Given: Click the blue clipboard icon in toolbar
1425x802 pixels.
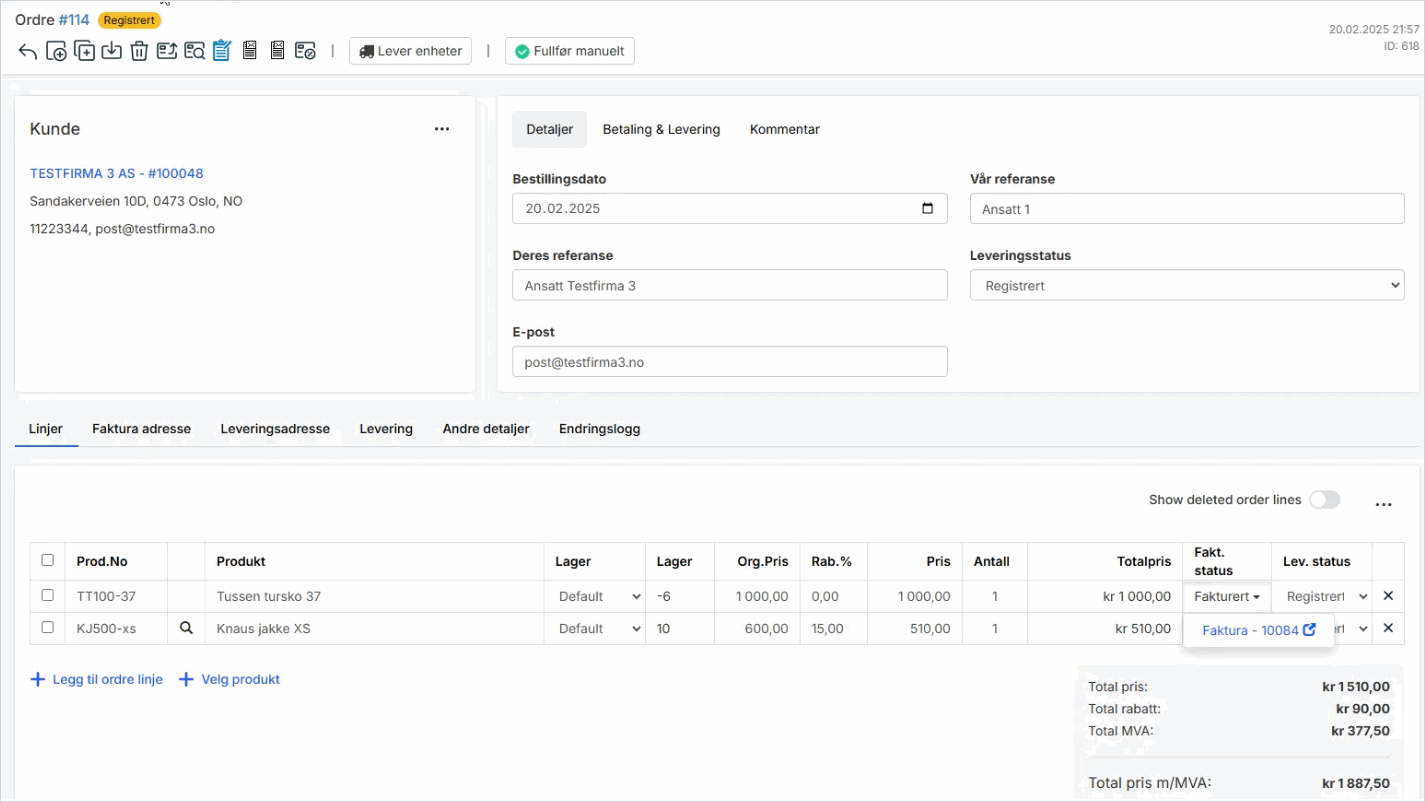Looking at the screenshot, I should click(222, 51).
